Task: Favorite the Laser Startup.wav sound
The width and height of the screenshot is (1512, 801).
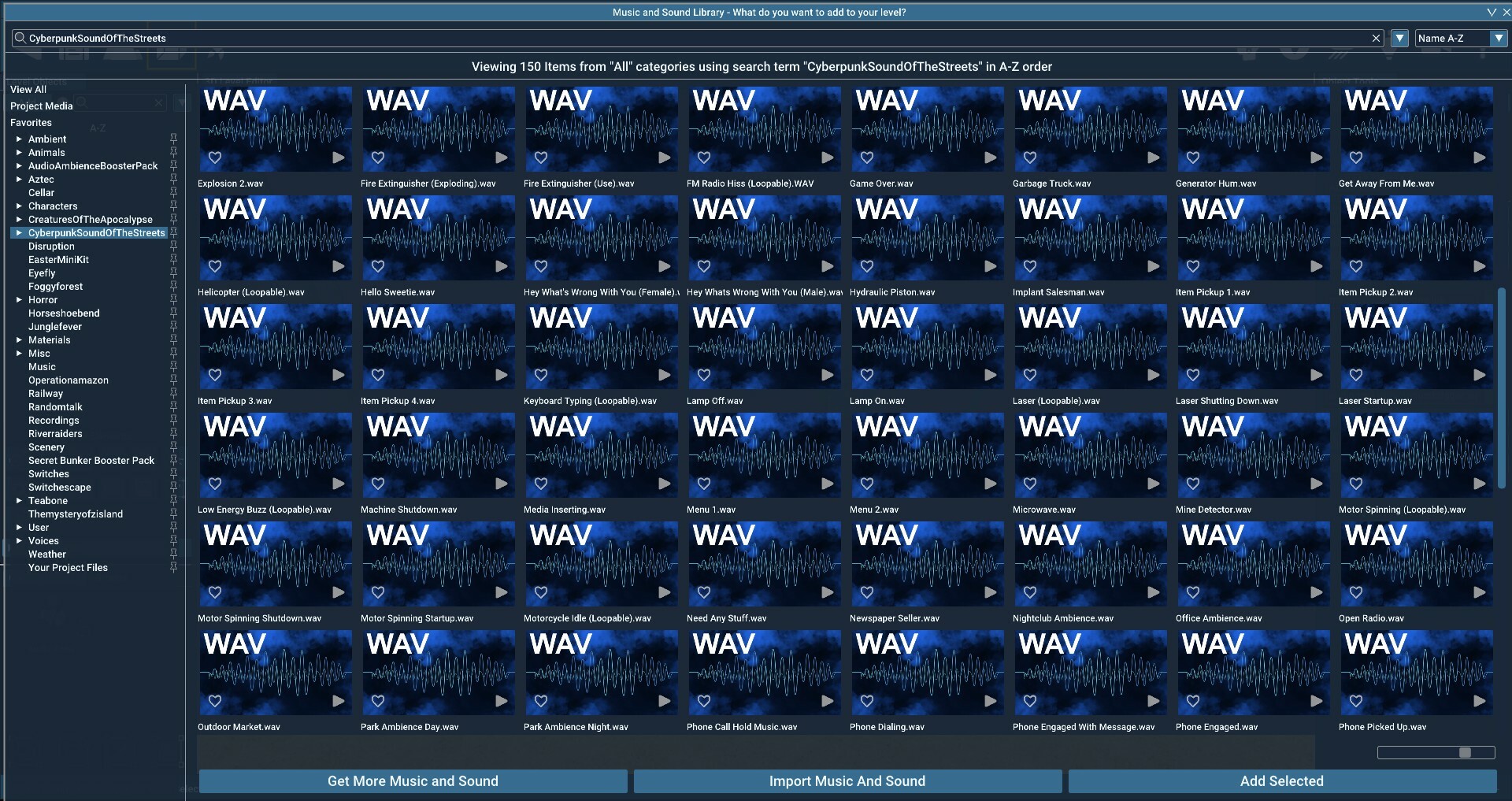Action: coord(1357,376)
